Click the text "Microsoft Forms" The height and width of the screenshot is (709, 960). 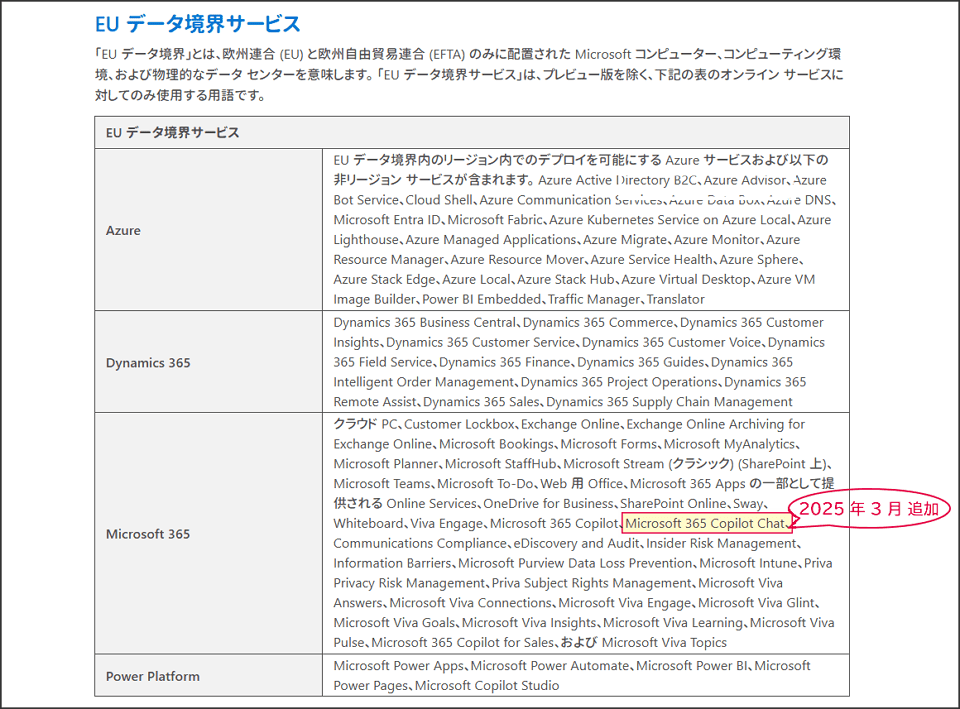click(x=609, y=444)
